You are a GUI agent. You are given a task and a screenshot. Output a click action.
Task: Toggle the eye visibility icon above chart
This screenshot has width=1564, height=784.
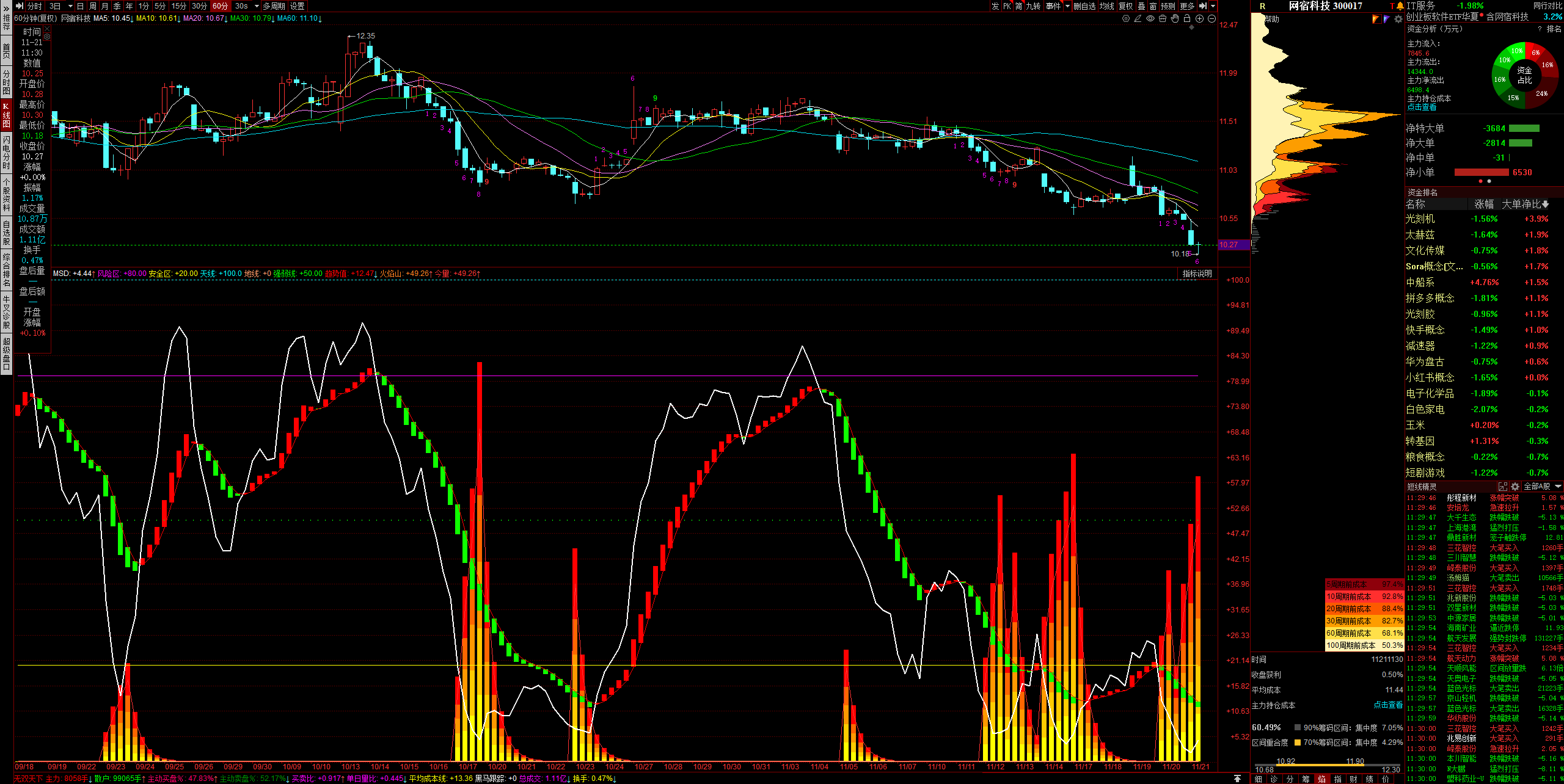pyautogui.click(x=1150, y=18)
